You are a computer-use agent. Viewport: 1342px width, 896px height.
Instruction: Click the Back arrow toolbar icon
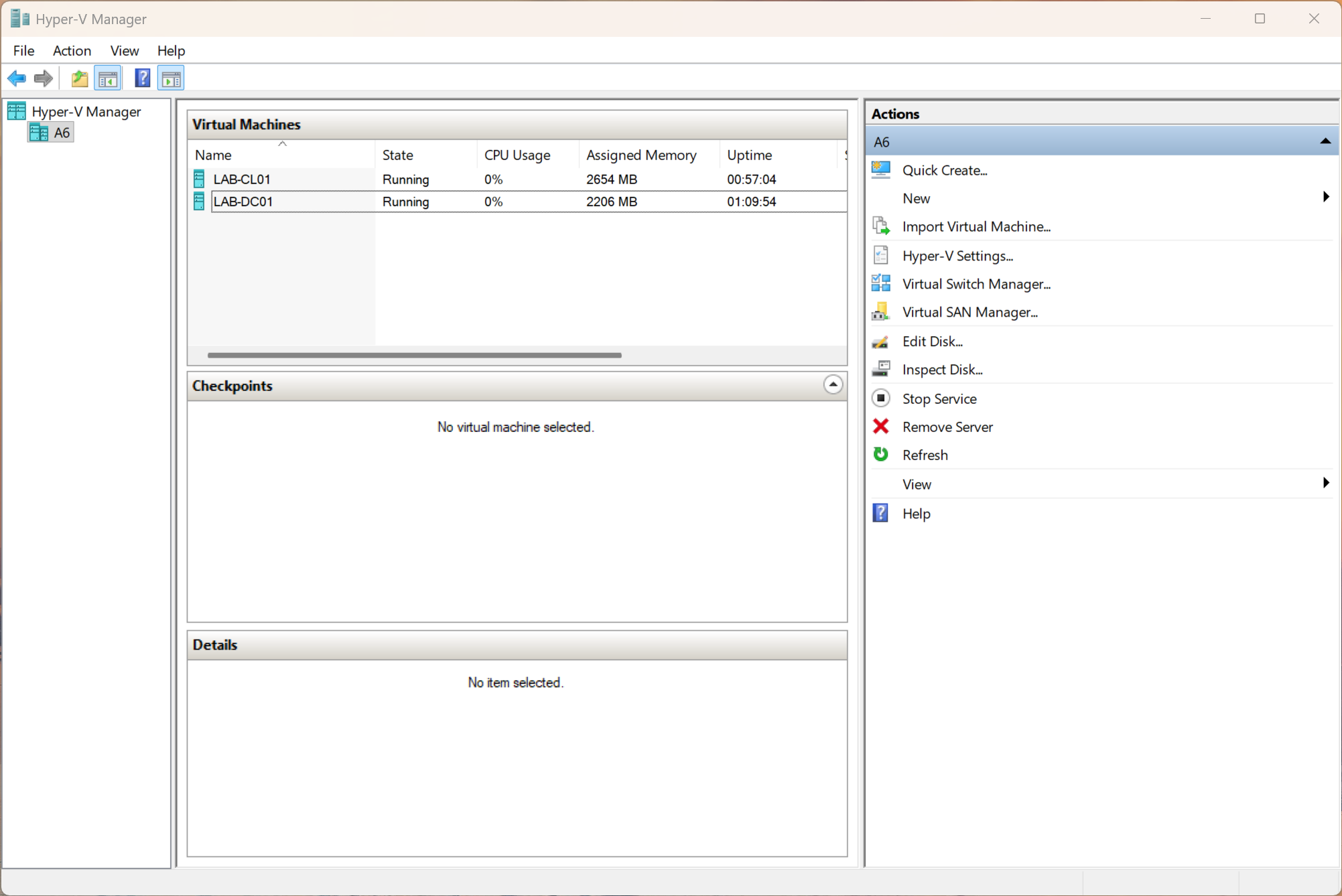[17, 79]
